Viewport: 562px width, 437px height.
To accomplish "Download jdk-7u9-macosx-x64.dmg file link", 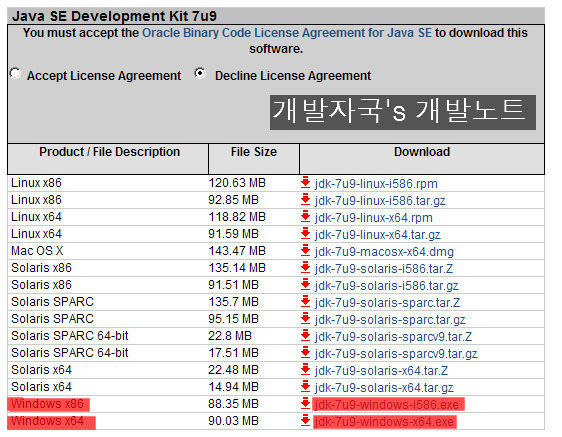I will coord(384,252).
